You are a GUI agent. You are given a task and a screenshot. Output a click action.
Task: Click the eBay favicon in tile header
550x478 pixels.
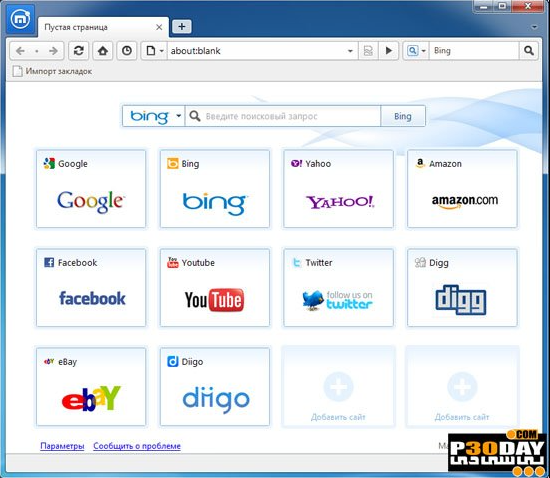pyautogui.click(x=49, y=361)
